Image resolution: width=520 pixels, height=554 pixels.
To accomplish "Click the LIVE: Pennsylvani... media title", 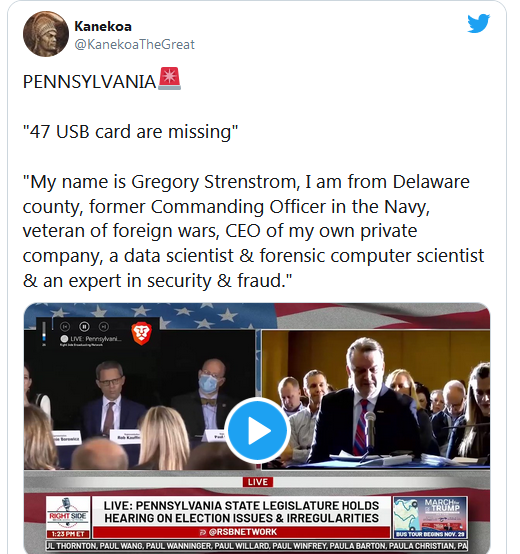I will coord(91,338).
